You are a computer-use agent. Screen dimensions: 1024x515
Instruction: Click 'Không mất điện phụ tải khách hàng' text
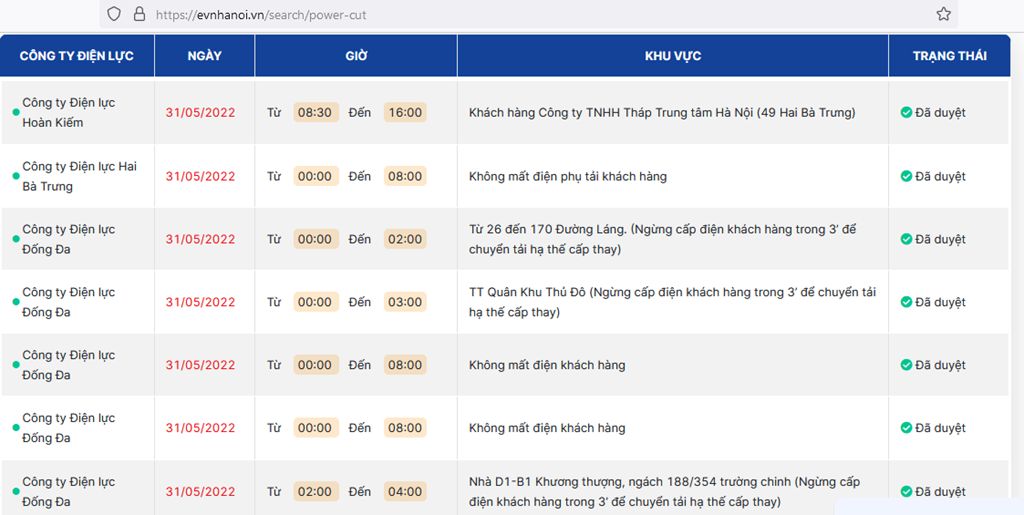[568, 176]
